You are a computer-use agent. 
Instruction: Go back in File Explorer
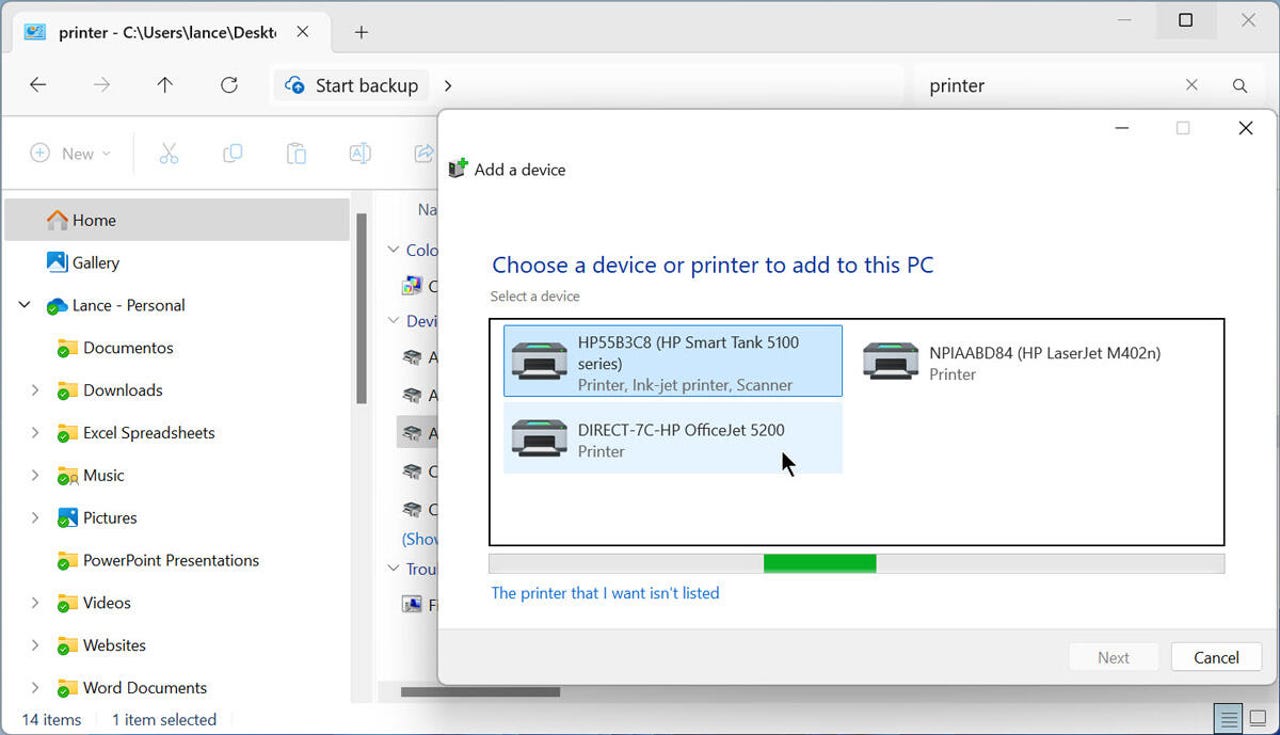[x=38, y=85]
